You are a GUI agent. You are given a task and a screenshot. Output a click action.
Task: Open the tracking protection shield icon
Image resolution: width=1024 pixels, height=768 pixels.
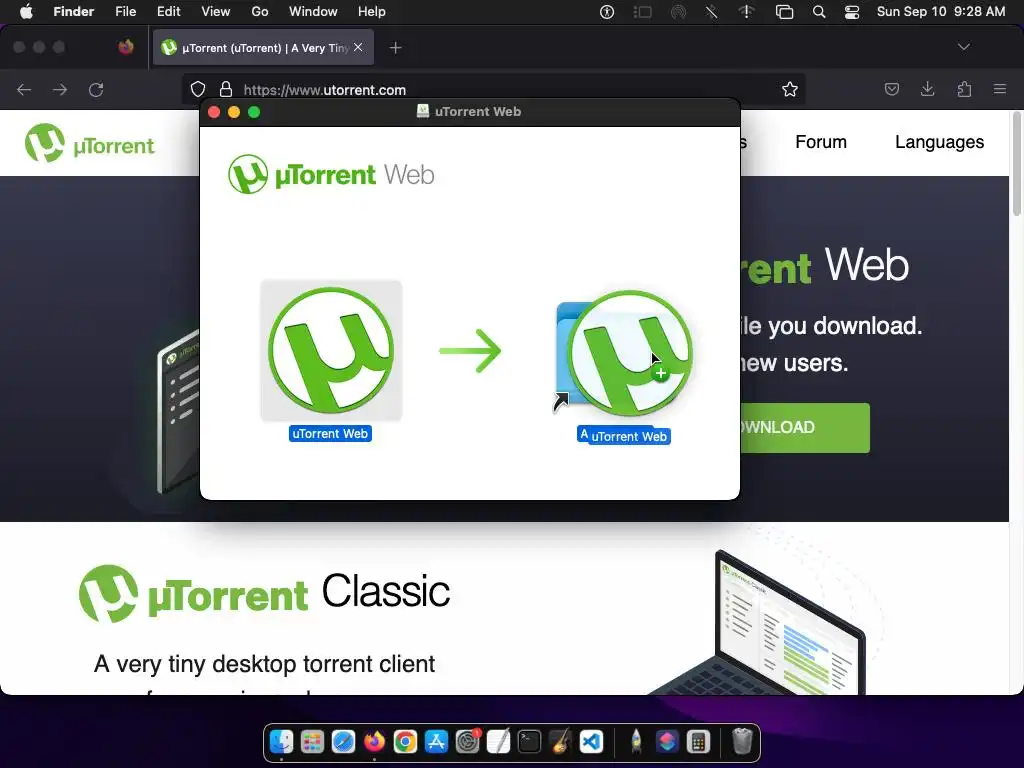[x=198, y=89]
